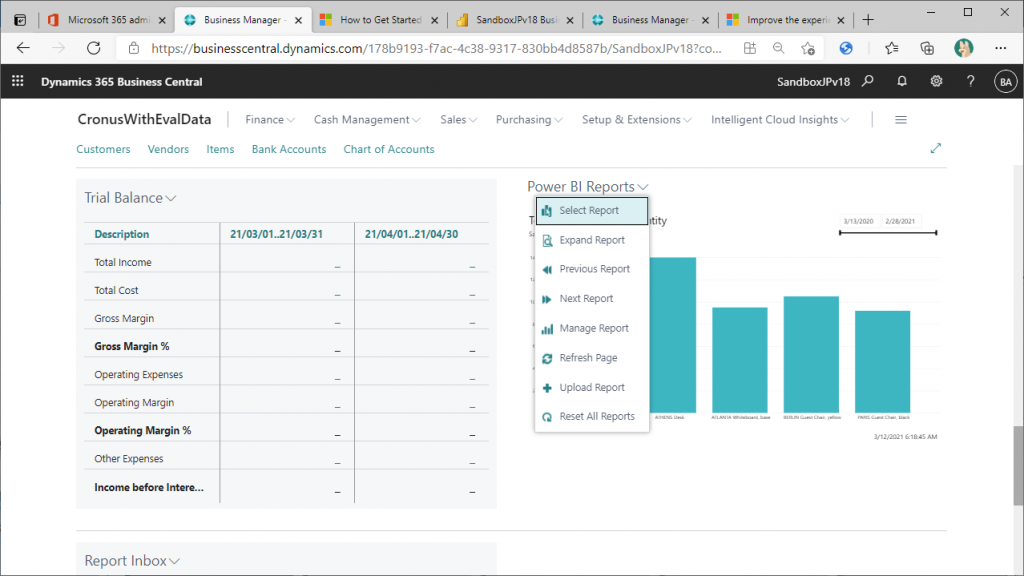Expand the Sales menu

coord(458,120)
